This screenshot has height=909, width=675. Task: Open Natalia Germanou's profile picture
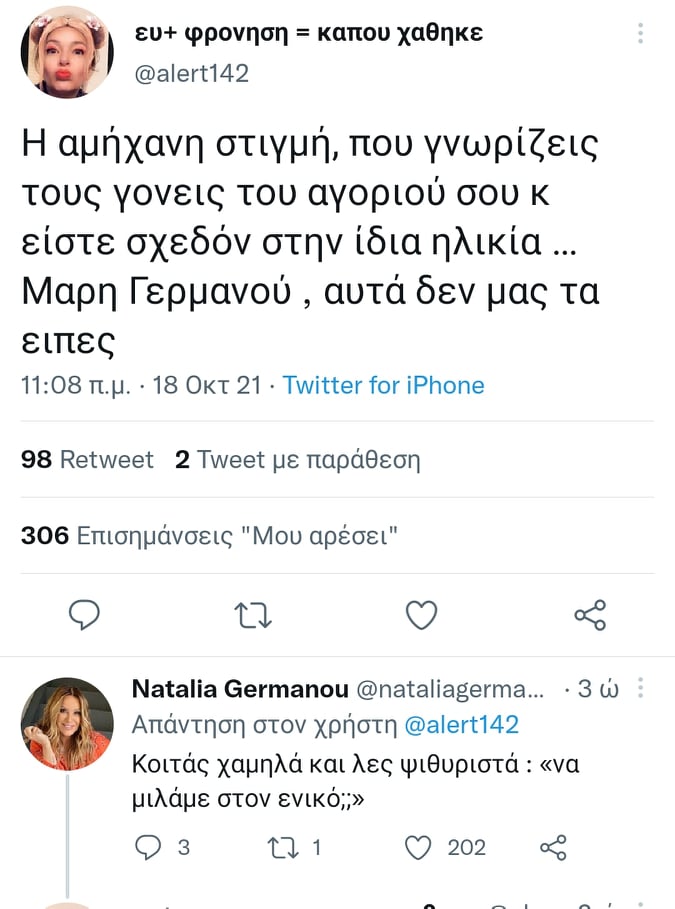click(x=67, y=724)
